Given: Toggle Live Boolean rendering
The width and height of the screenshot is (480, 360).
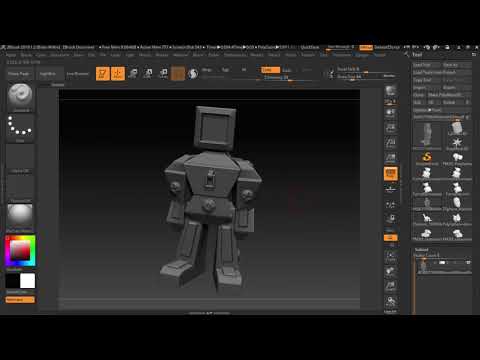Looking at the screenshot, I should coord(78,74).
